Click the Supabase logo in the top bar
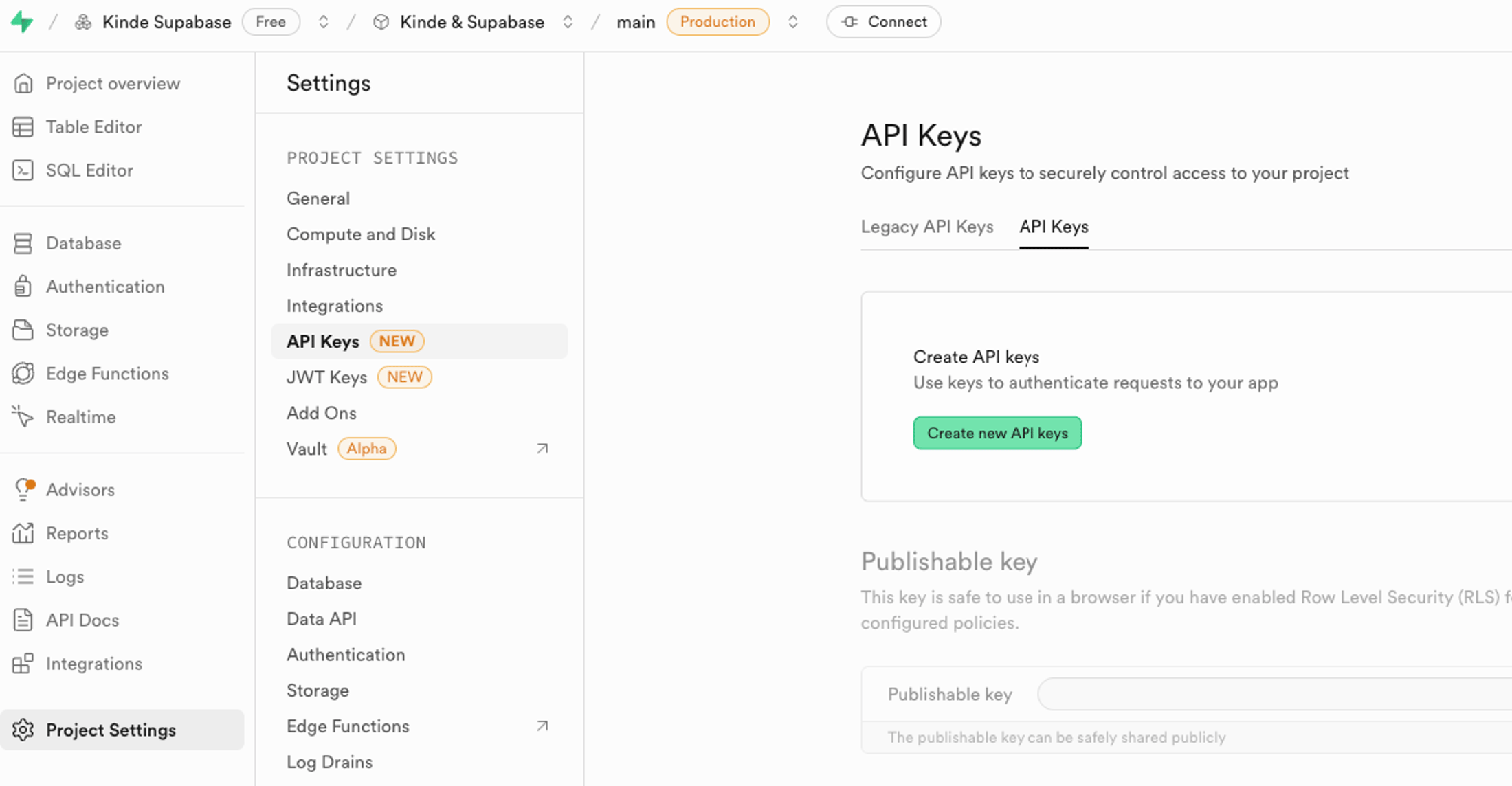Image resolution: width=1512 pixels, height=786 pixels. 21,21
